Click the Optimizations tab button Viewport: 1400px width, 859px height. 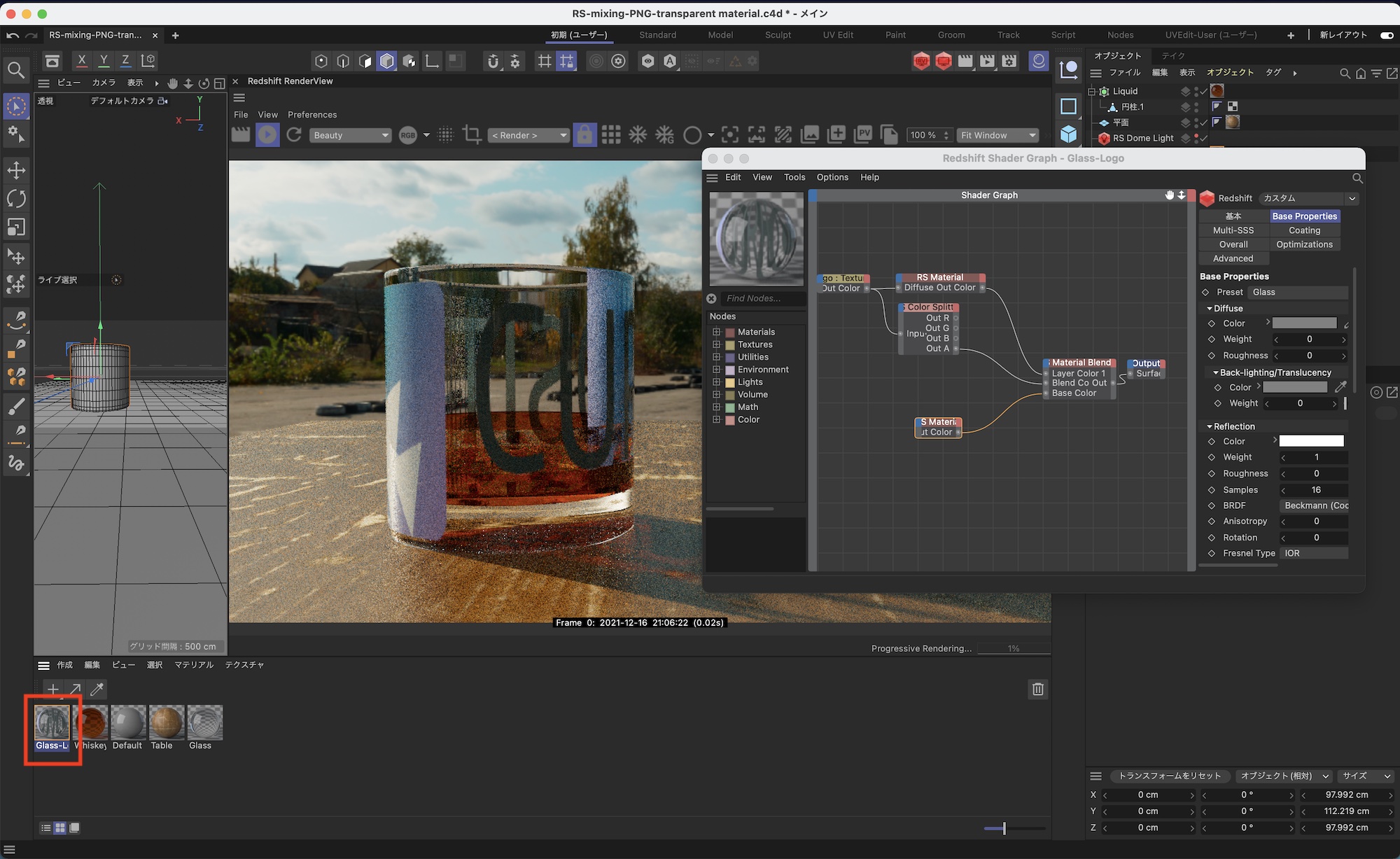[1304, 244]
